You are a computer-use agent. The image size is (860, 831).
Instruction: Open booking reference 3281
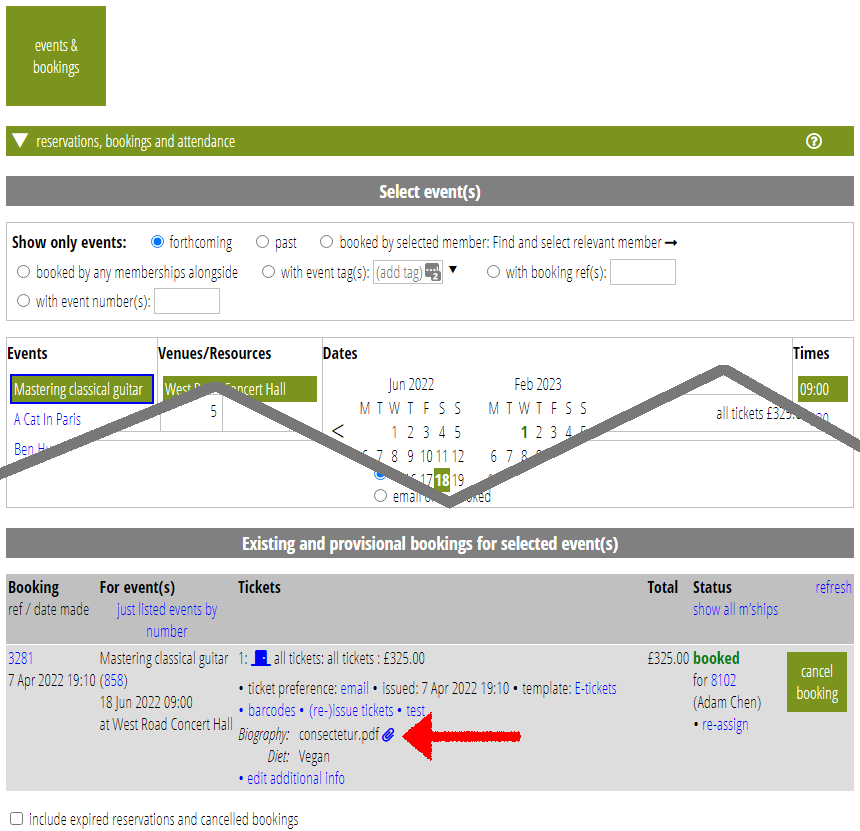tap(21, 658)
